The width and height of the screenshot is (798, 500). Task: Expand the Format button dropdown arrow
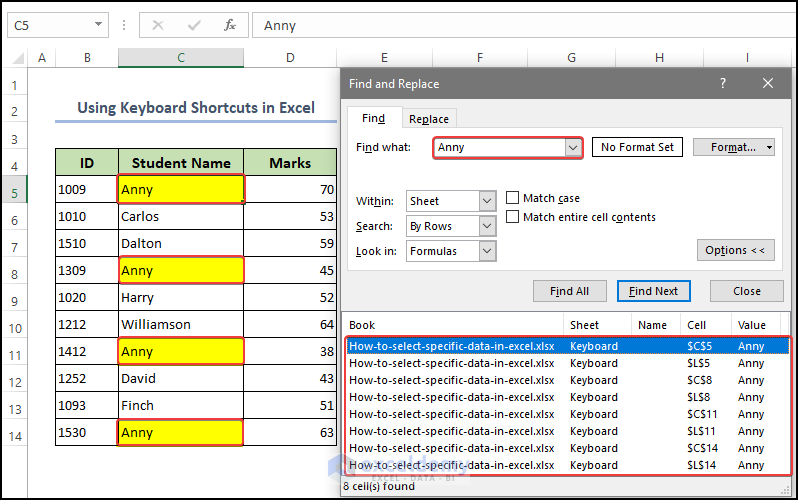(769, 147)
